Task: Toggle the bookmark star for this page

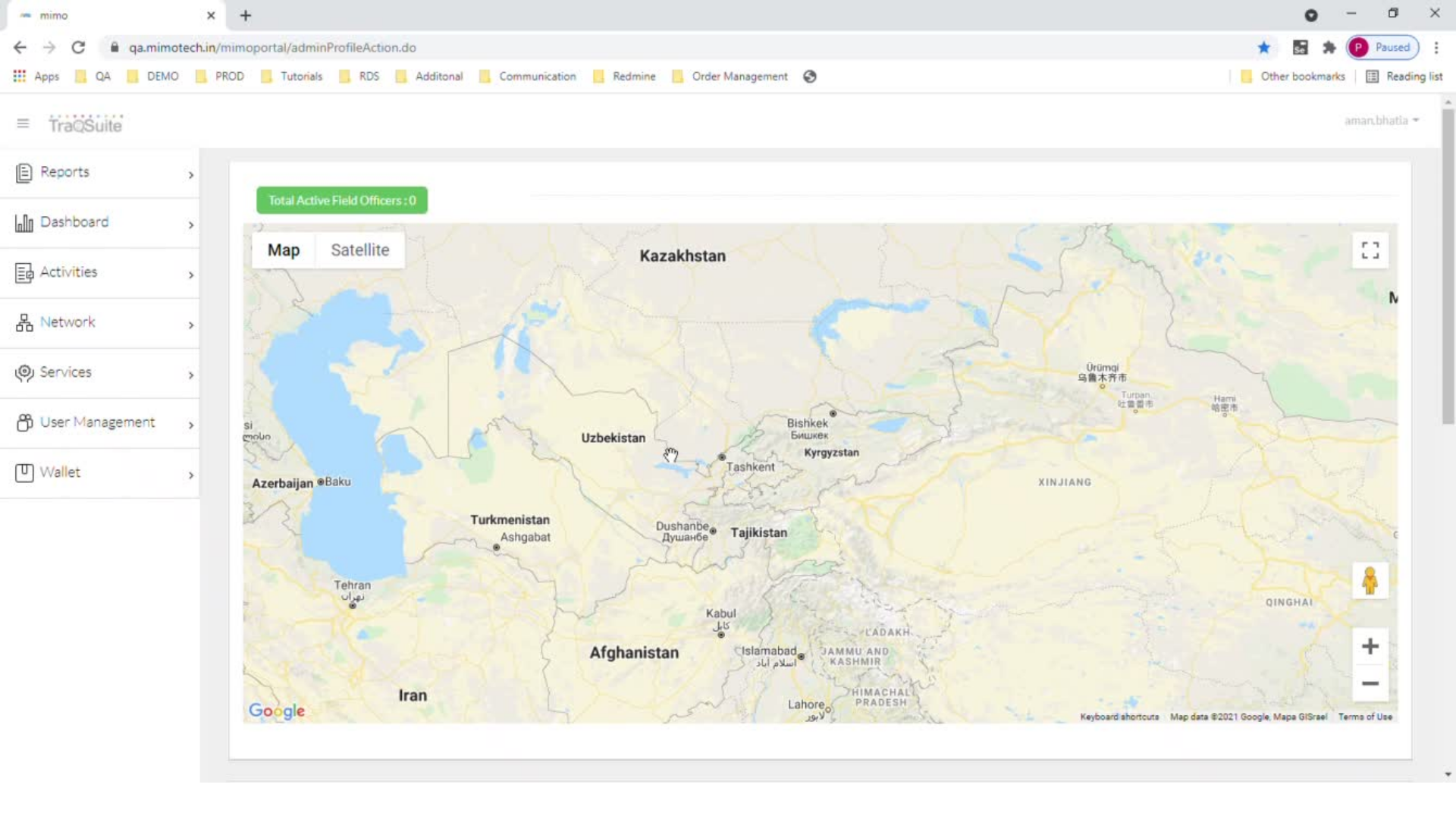Action: point(1264,47)
